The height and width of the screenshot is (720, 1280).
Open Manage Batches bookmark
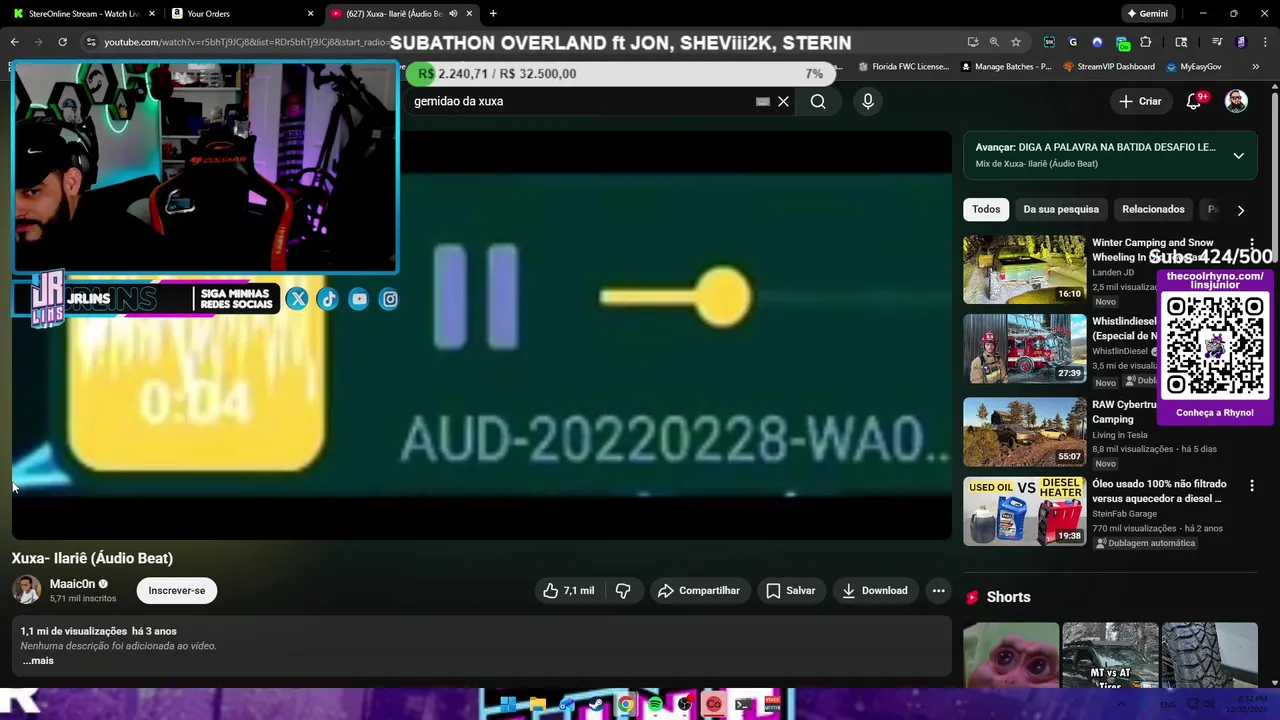pos(1005,67)
